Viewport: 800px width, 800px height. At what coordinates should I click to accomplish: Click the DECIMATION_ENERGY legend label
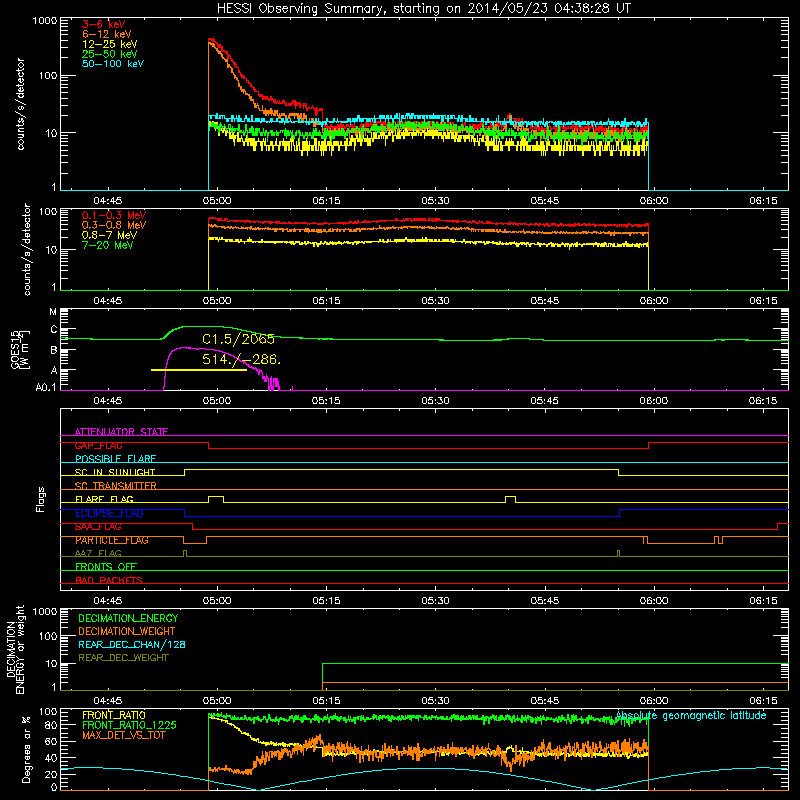tap(128, 618)
